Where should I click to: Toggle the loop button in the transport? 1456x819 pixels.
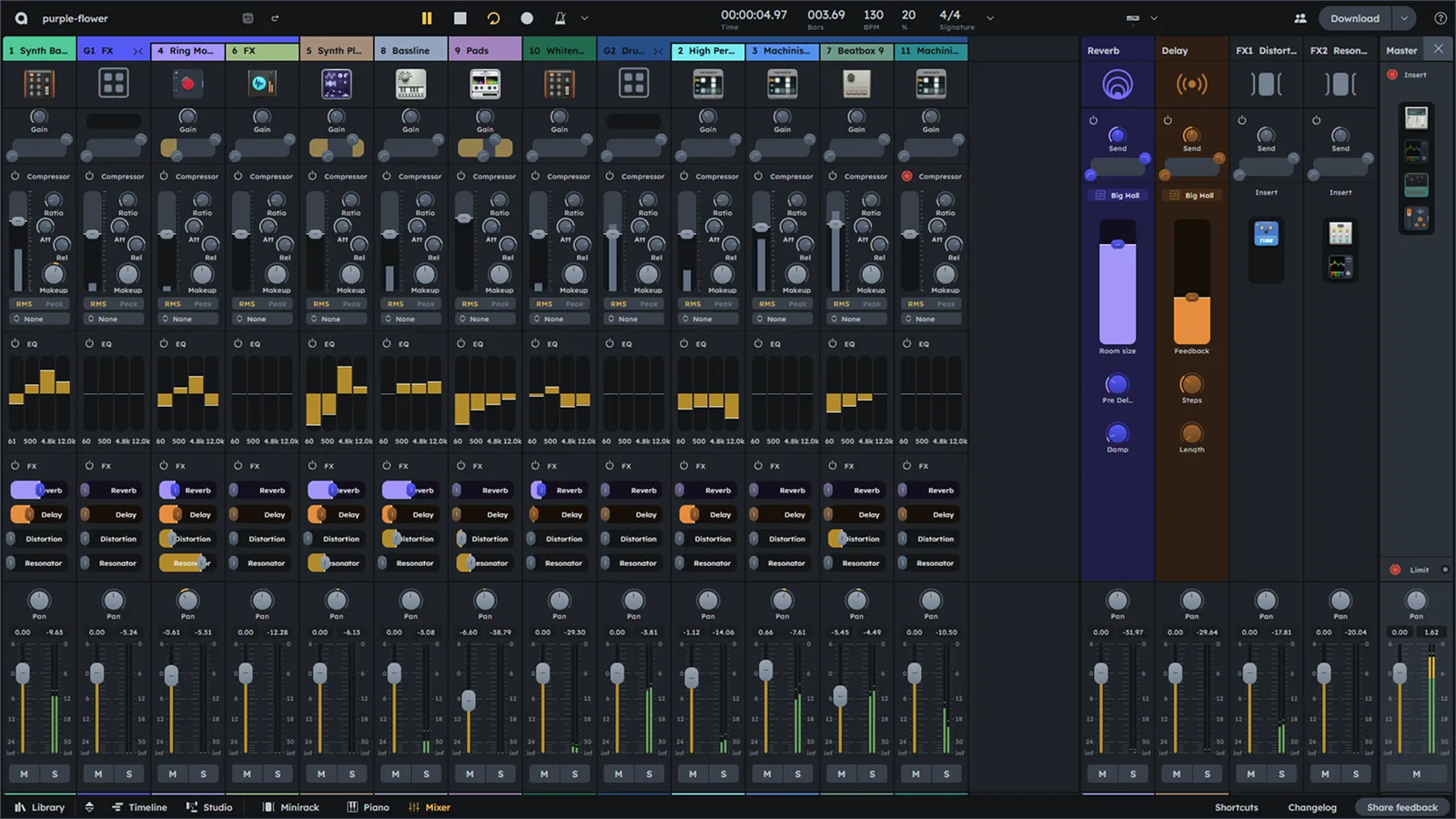(x=493, y=18)
